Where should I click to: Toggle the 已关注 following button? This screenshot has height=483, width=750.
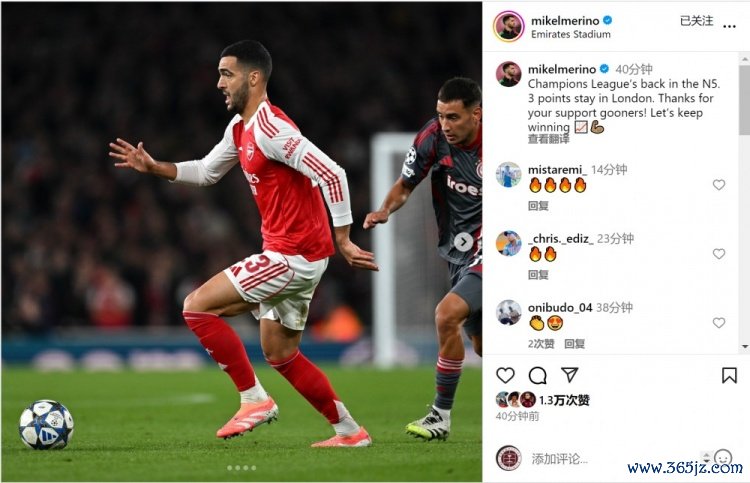[x=696, y=21]
